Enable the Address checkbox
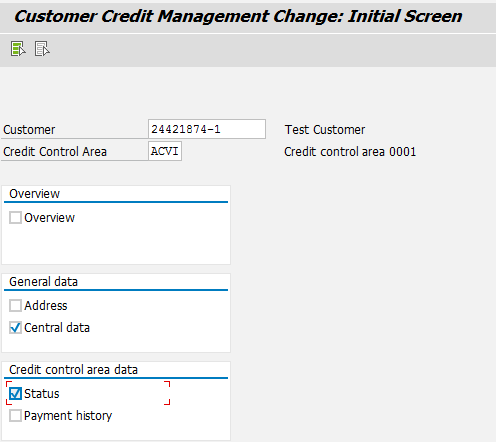Image resolution: width=496 pixels, height=442 pixels. point(15,305)
